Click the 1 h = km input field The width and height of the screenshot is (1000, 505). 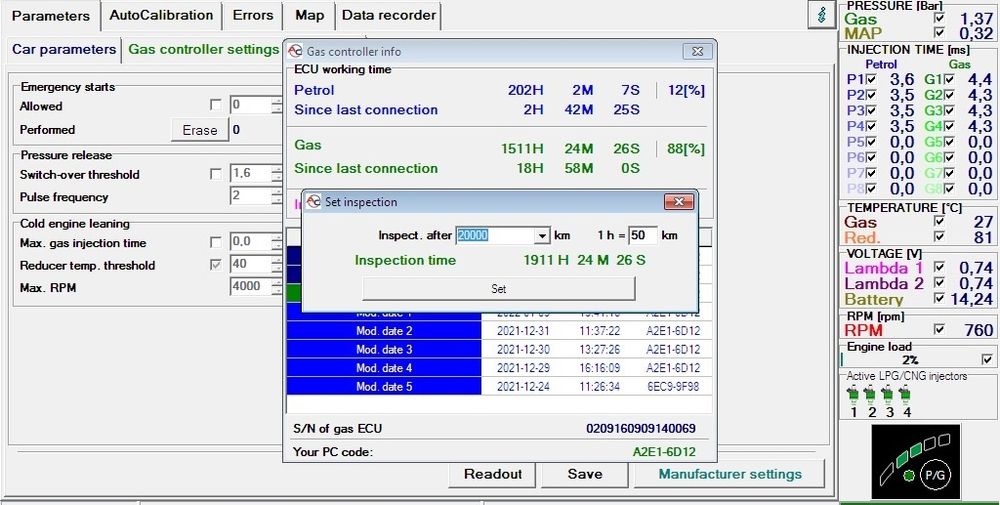642,236
